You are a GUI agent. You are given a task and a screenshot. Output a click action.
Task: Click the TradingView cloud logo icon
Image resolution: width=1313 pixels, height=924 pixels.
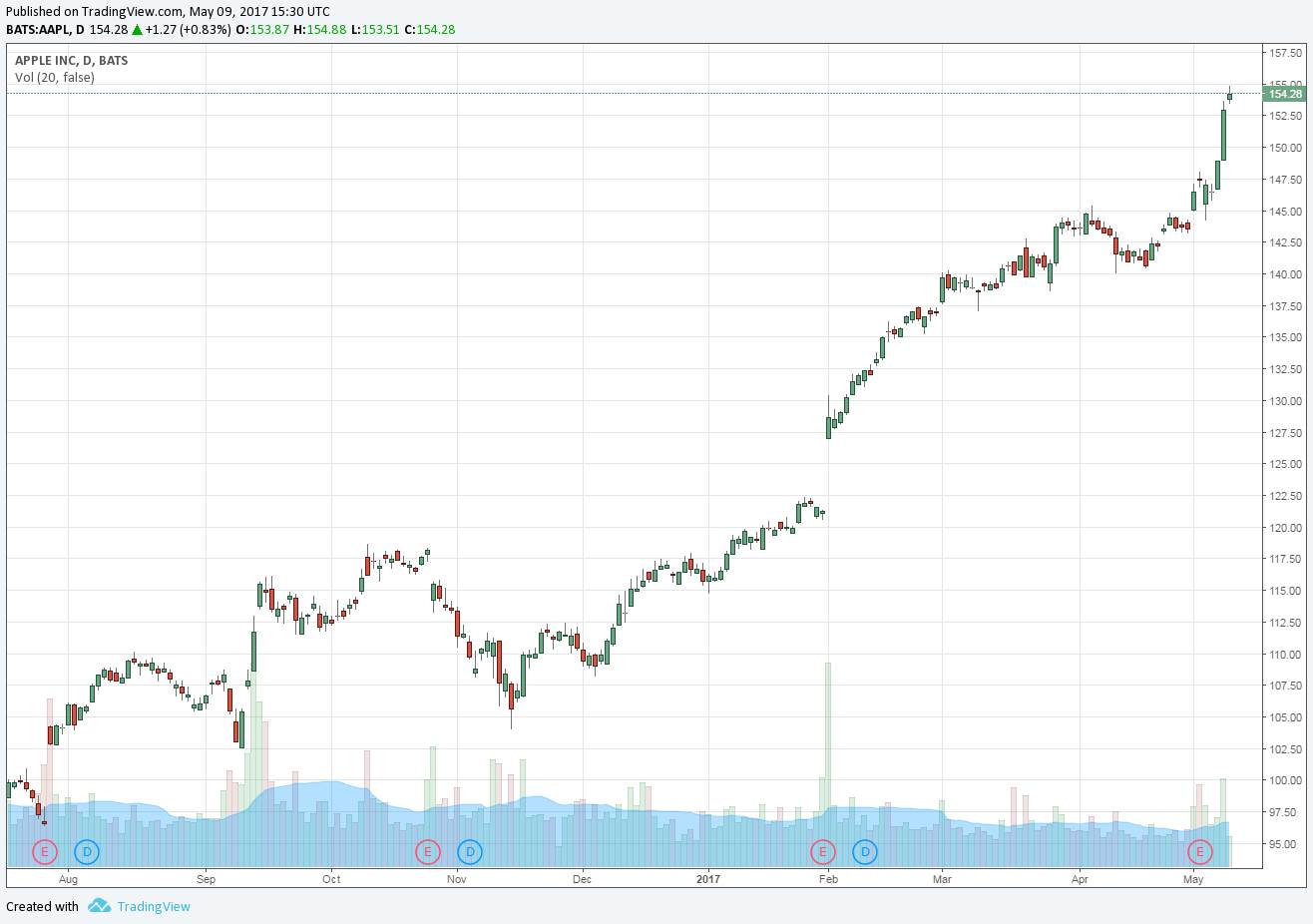(x=99, y=906)
